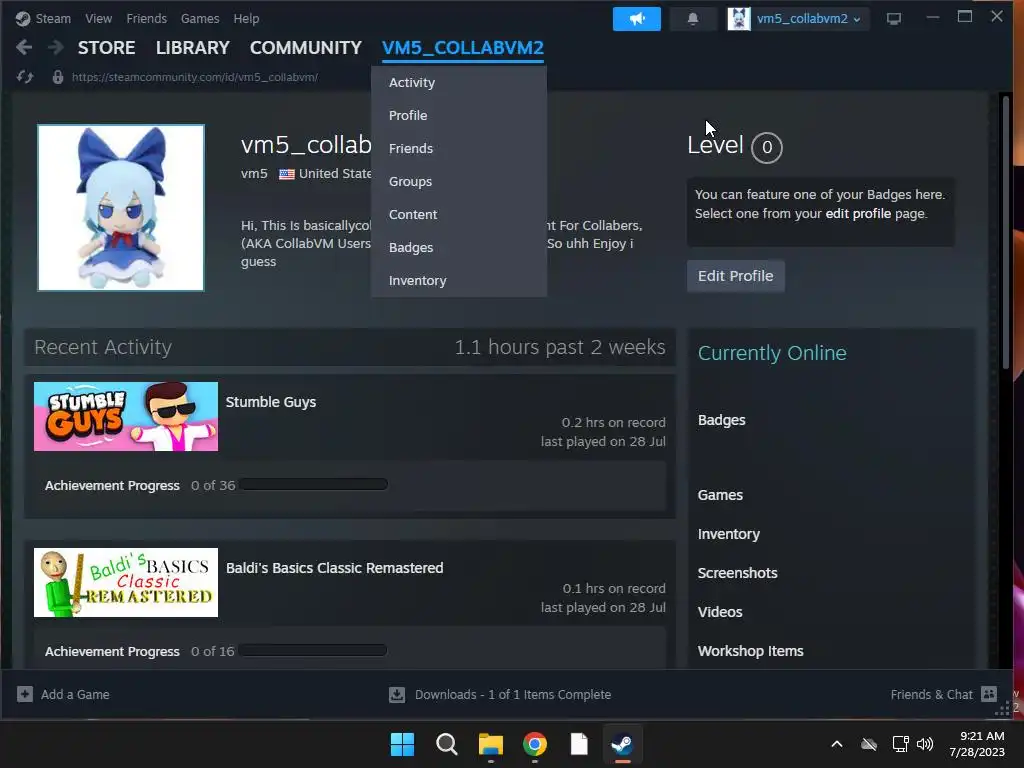Click the profile avatar picture
The width and height of the screenshot is (1024, 768).
(121, 208)
